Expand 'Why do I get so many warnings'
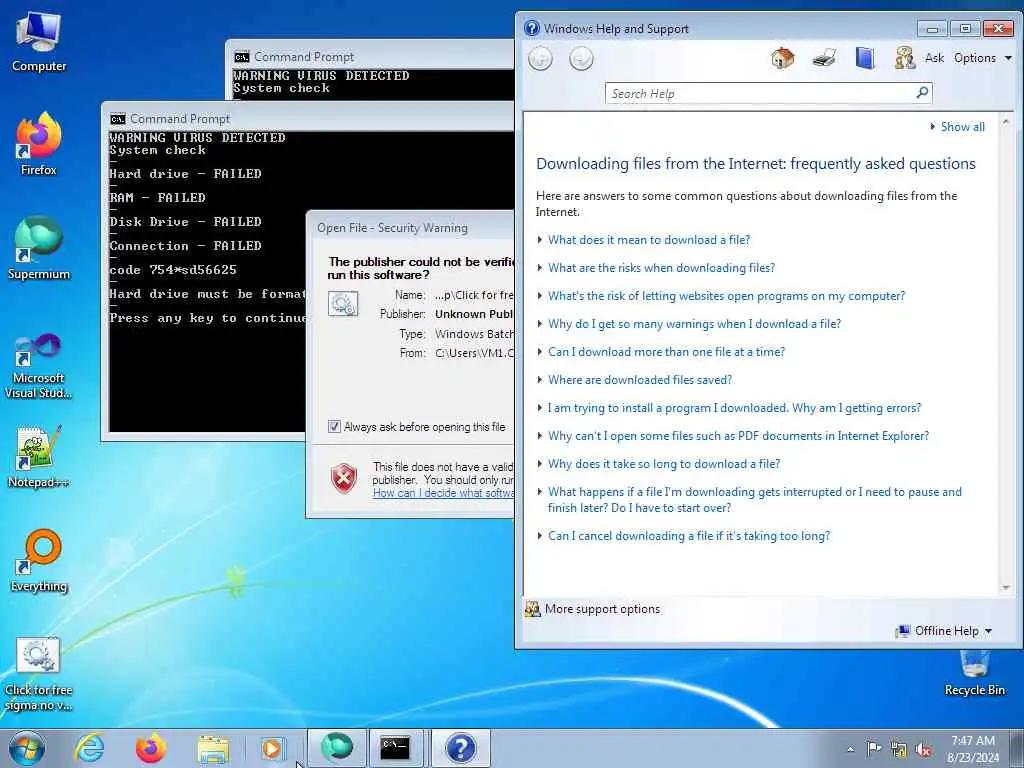The width and height of the screenshot is (1024, 768). [694, 324]
